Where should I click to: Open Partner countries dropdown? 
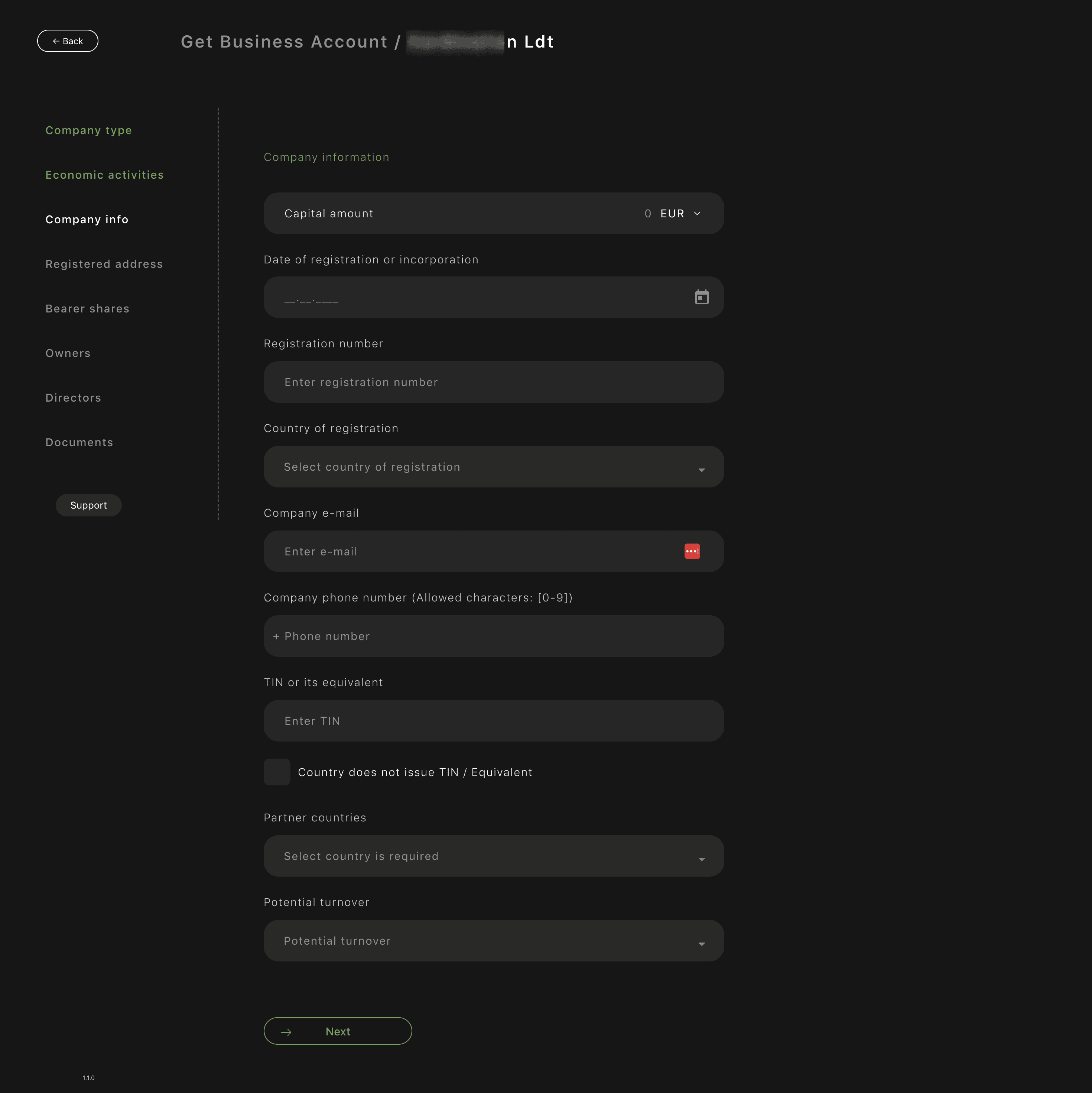pyautogui.click(x=493, y=856)
